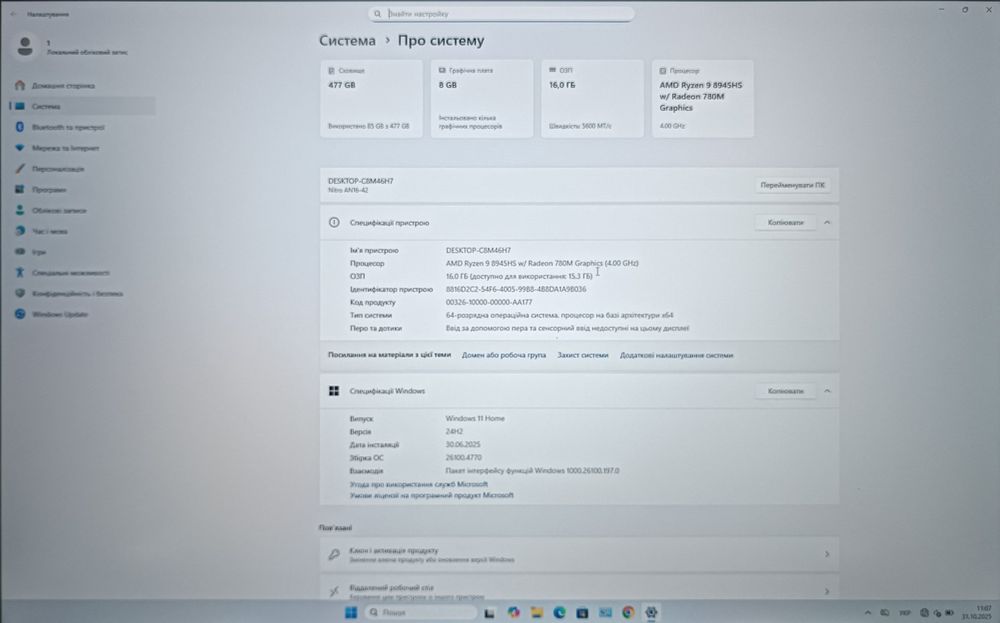Open Додаткові налаштування системи link
This screenshot has height=623, width=1000.
[x=677, y=355]
